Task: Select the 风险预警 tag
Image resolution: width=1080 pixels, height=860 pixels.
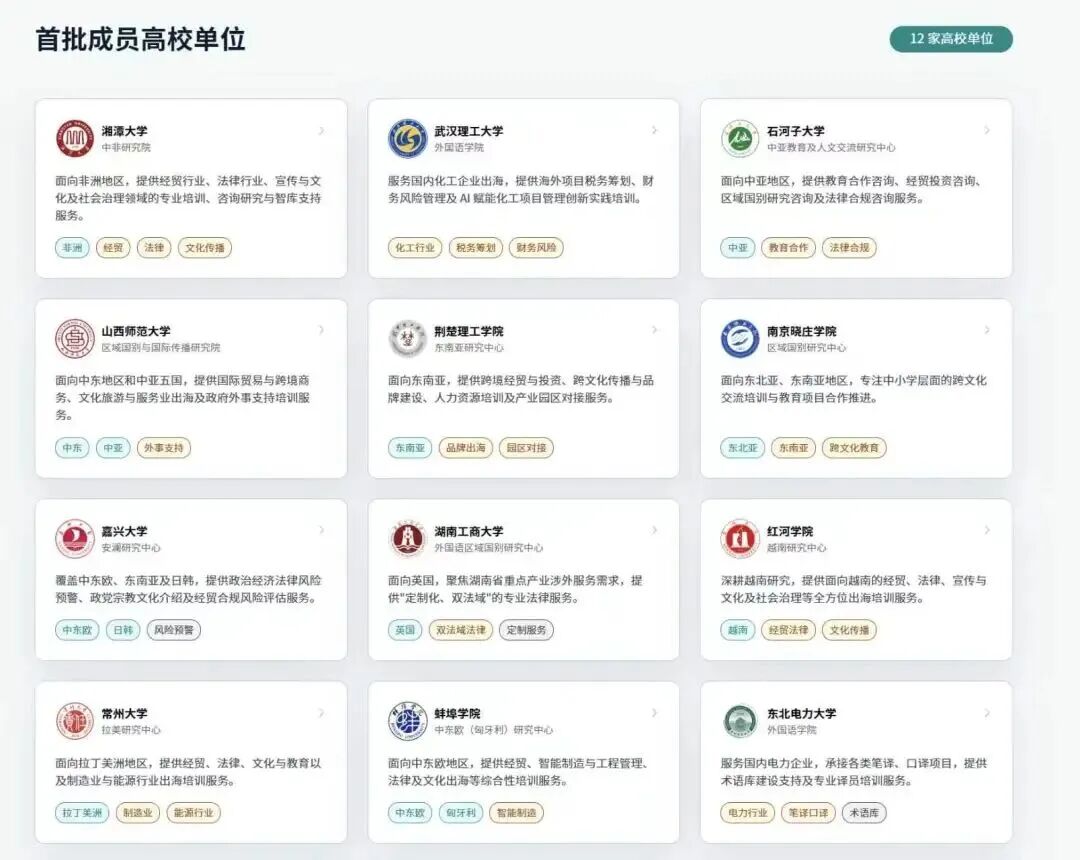Action: (174, 630)
